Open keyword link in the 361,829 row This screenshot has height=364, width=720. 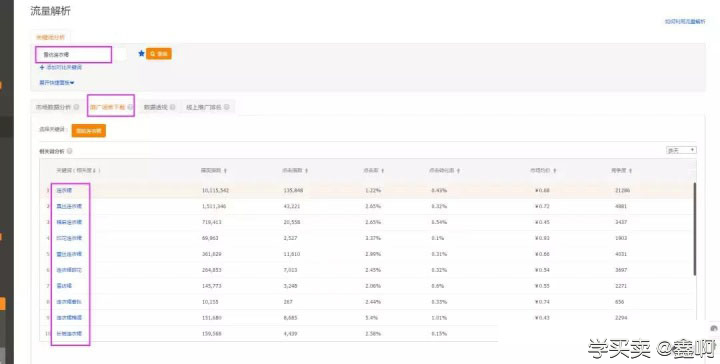pyautogui.click(x=69, y=254)
